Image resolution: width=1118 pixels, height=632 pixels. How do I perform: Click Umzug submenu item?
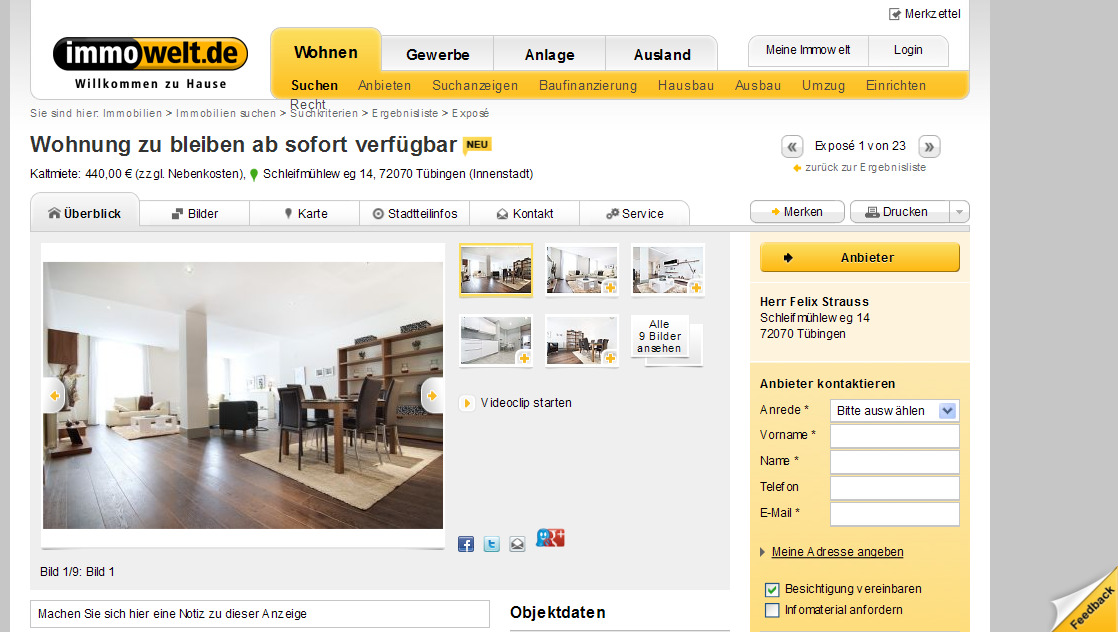coord(824,86)
